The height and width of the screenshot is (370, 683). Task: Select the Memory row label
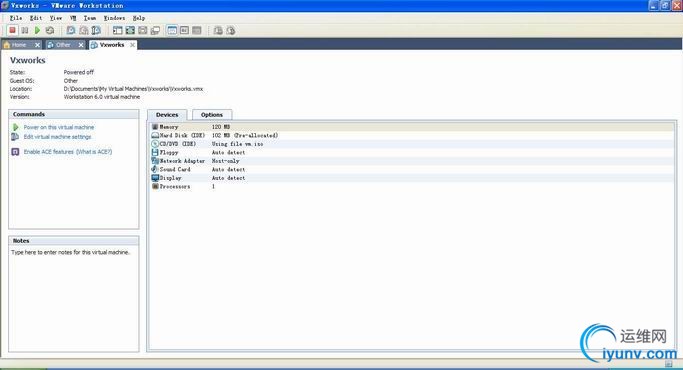click(x=169, y=127)
